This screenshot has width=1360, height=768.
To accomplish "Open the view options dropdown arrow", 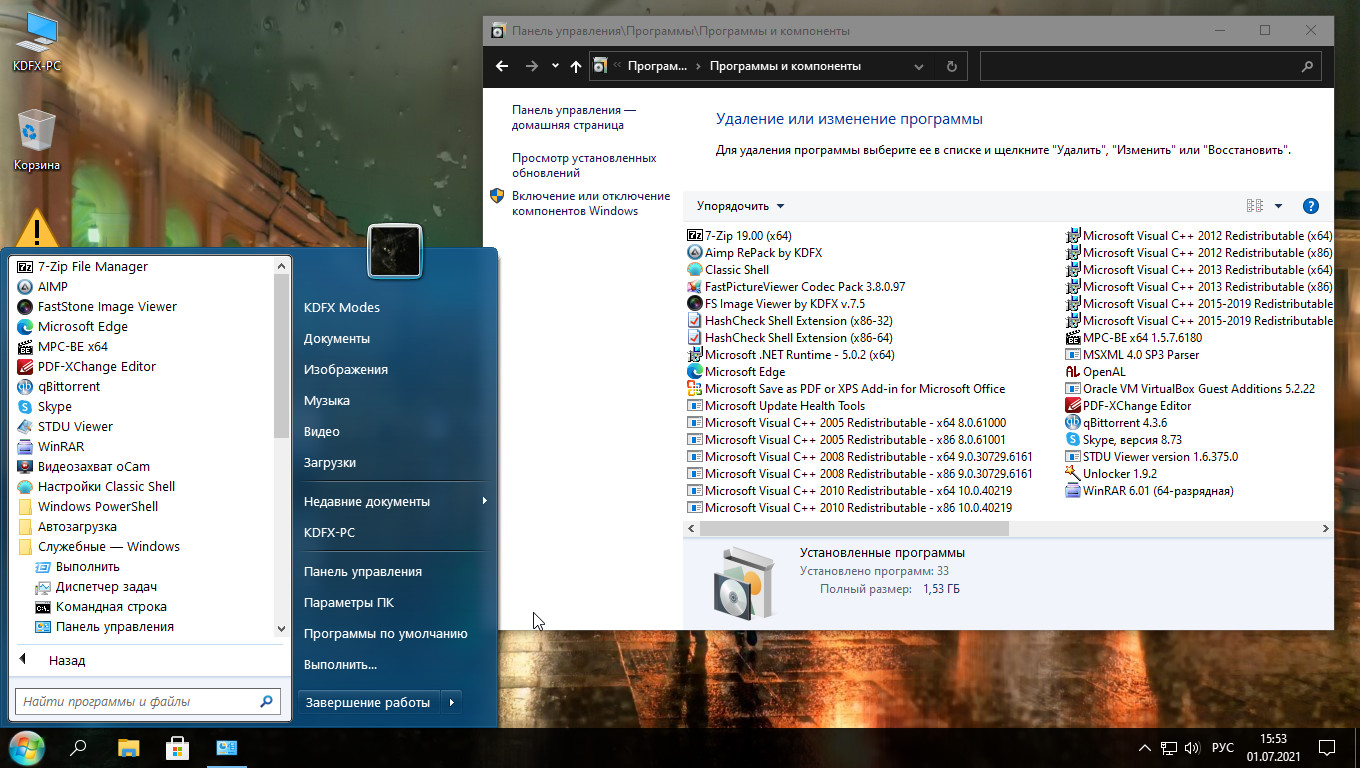I will pos(1278,206).
